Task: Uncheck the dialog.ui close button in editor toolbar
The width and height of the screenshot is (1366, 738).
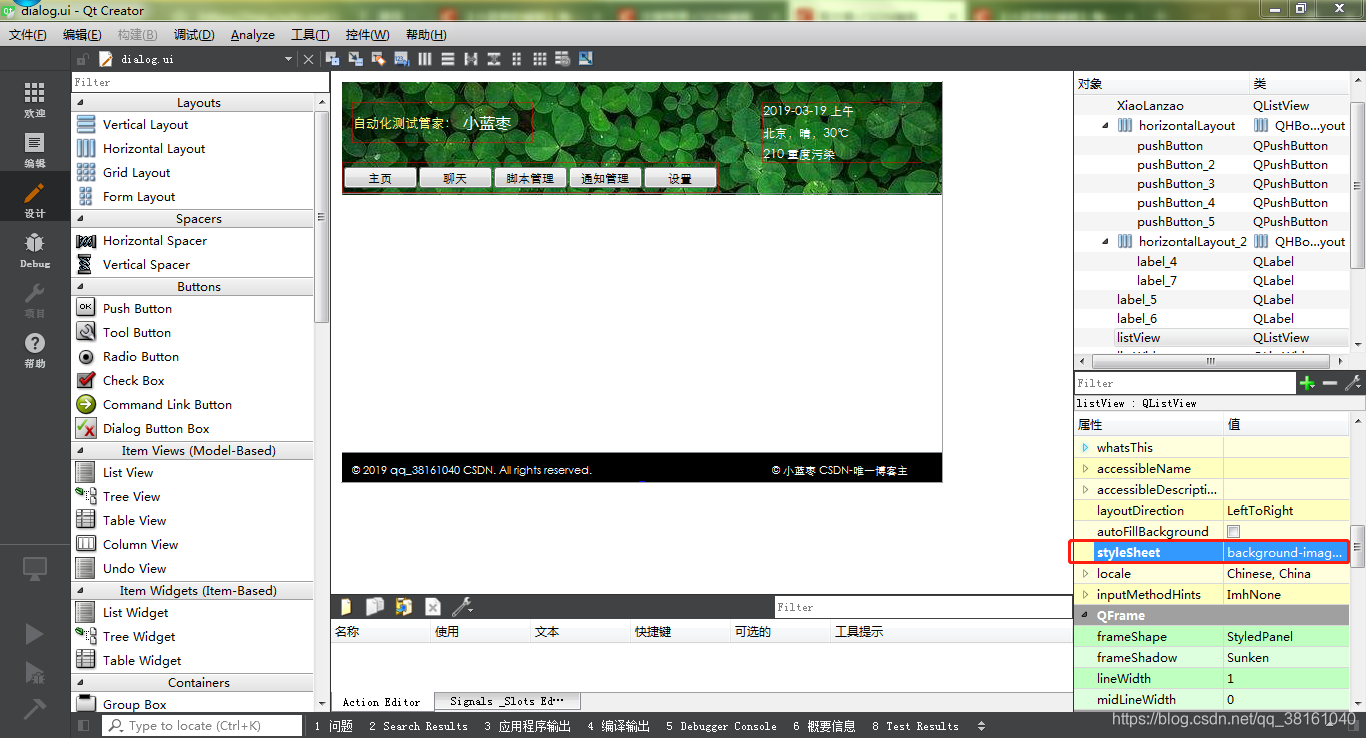Action: point(308,59)
